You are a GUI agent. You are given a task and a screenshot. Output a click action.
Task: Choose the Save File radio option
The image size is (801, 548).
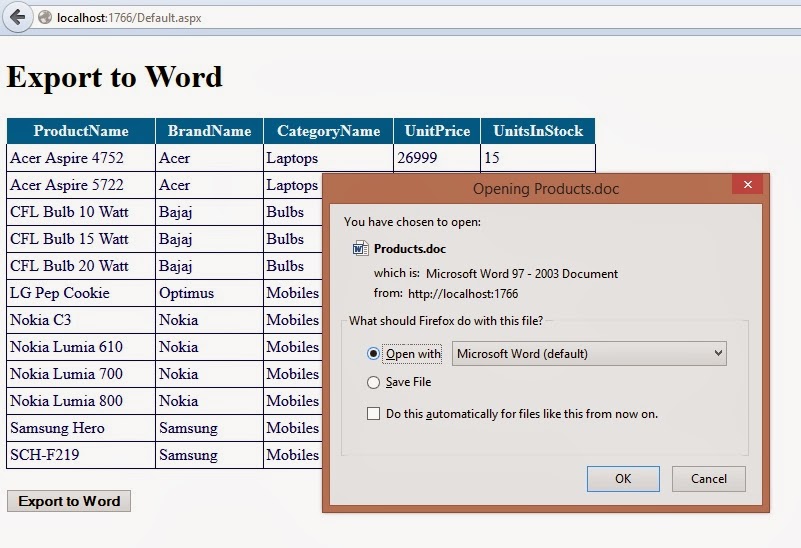373,382
